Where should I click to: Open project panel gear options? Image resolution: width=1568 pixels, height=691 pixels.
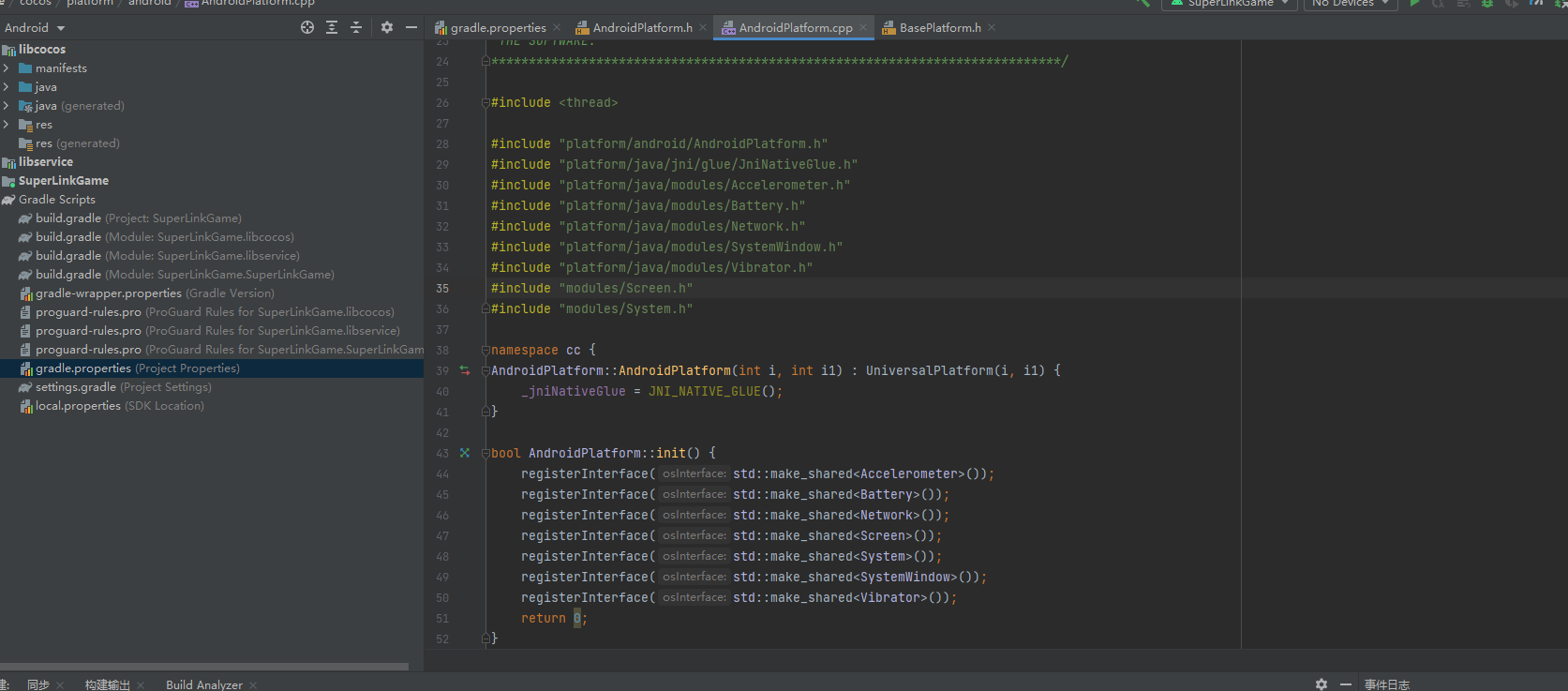[387, 27]
